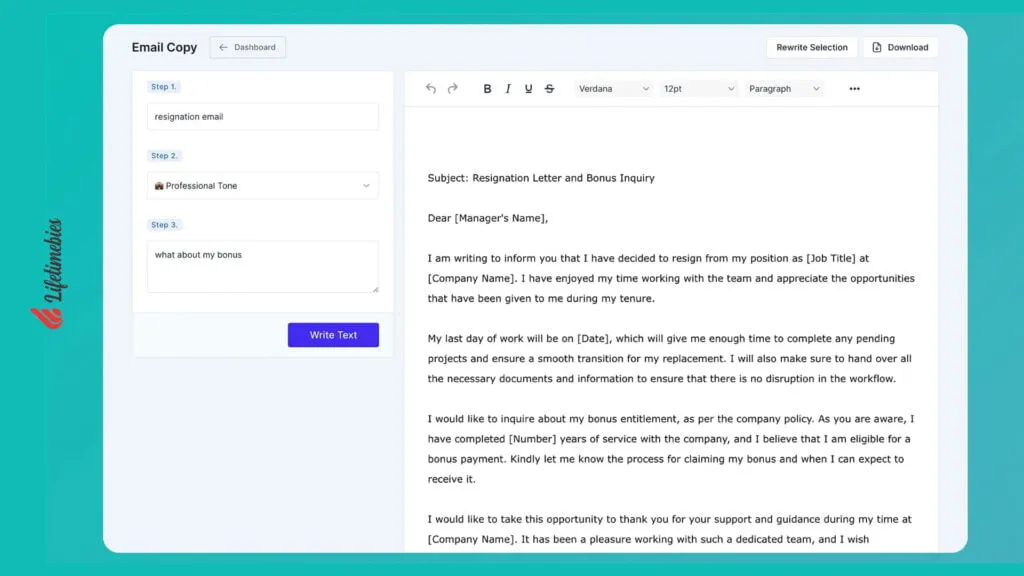Focus the resignation email input field

pyautogui.click(x=263, y=116)
